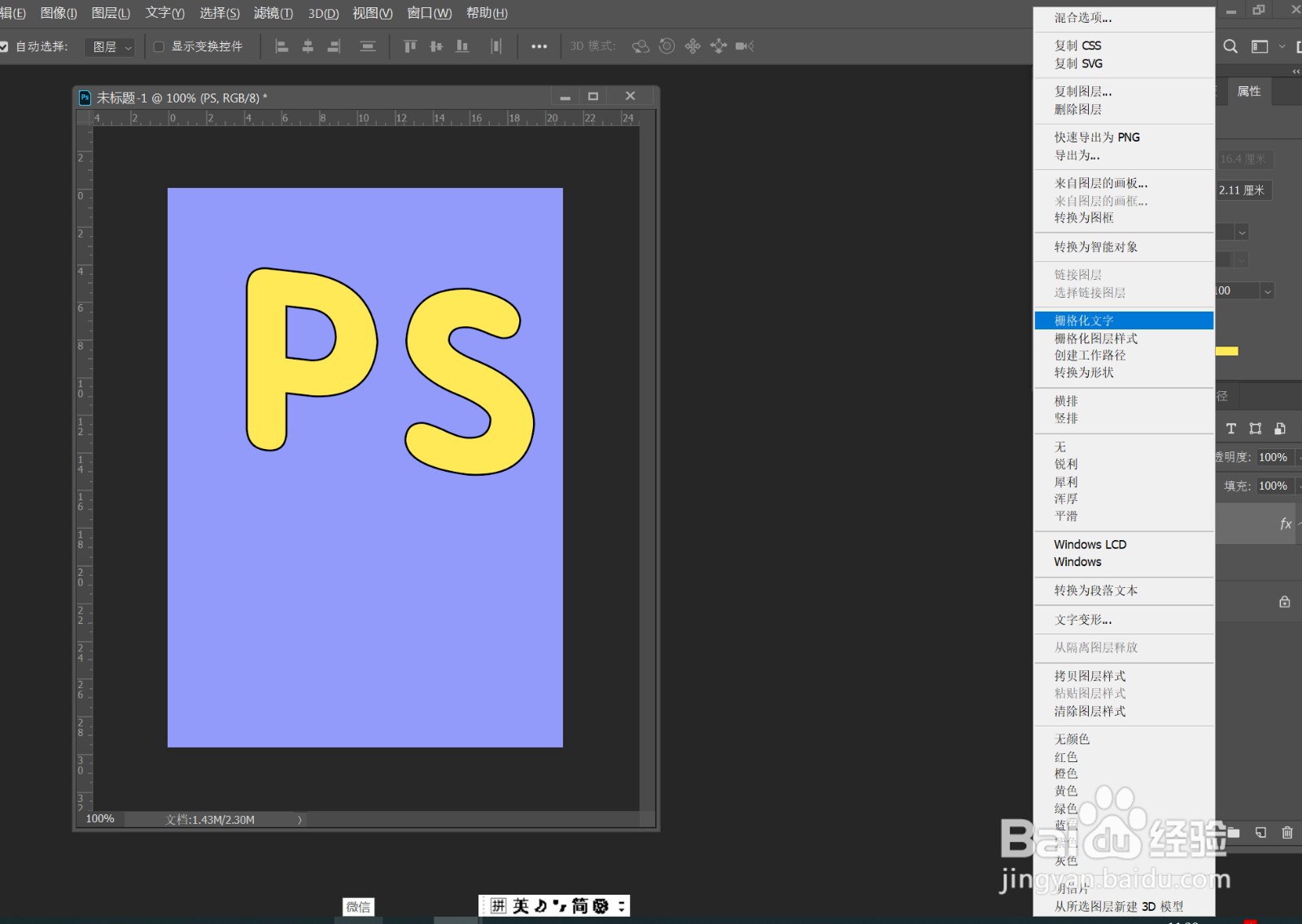Click the distribute vertically icon

(x=368, y=46)
